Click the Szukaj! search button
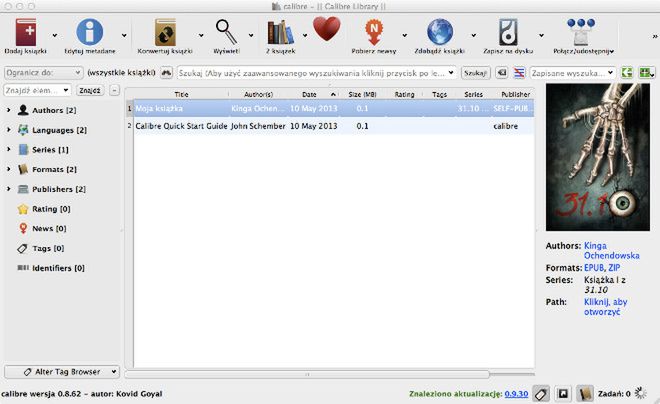 pos(476,73)
